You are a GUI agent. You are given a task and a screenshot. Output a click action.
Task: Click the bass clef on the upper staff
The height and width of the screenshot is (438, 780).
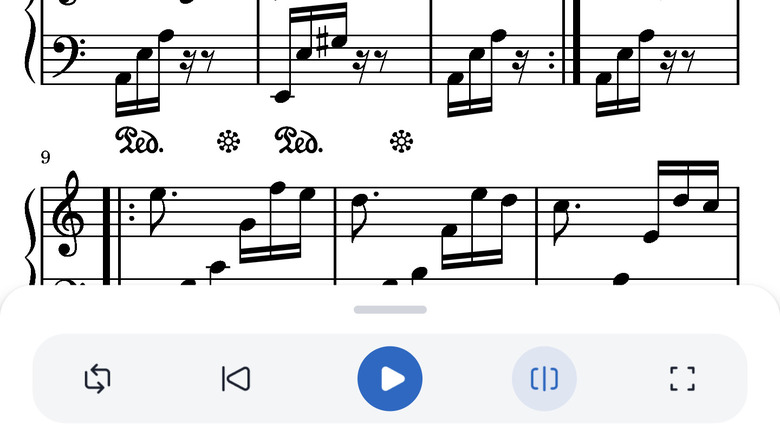(x=69, y=57)
